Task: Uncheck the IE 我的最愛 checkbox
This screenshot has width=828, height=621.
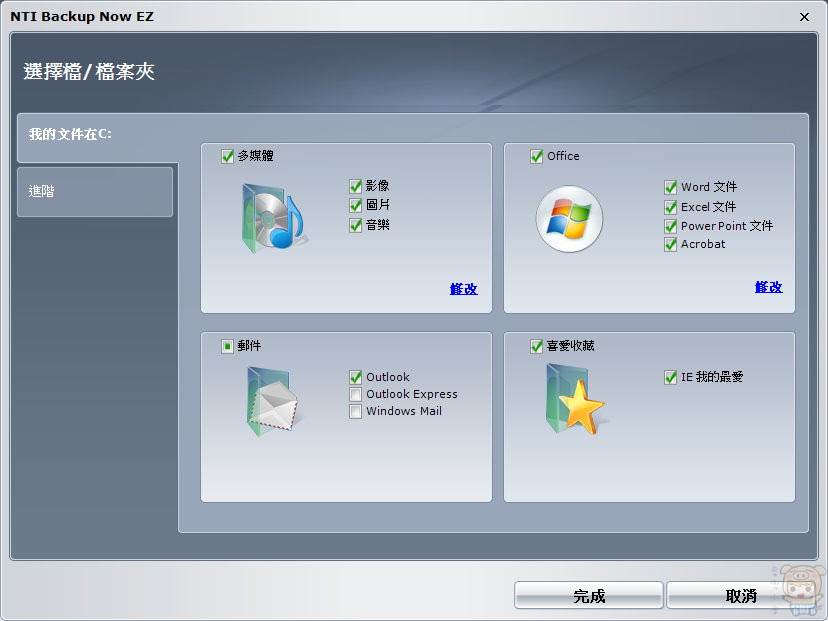Action: 670,377
